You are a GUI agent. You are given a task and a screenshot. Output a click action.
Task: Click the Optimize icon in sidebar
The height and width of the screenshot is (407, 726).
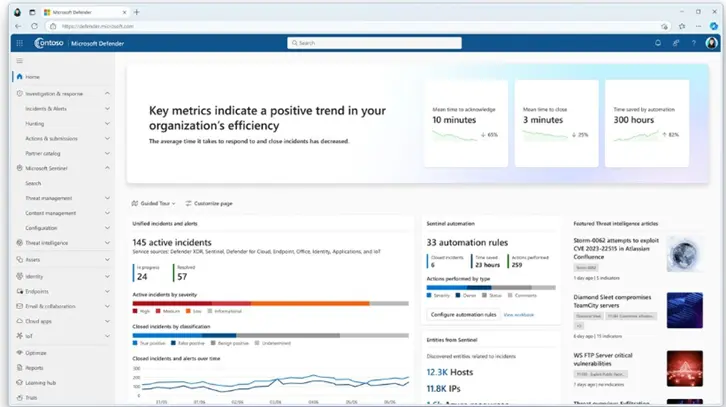tap(19, 352)
